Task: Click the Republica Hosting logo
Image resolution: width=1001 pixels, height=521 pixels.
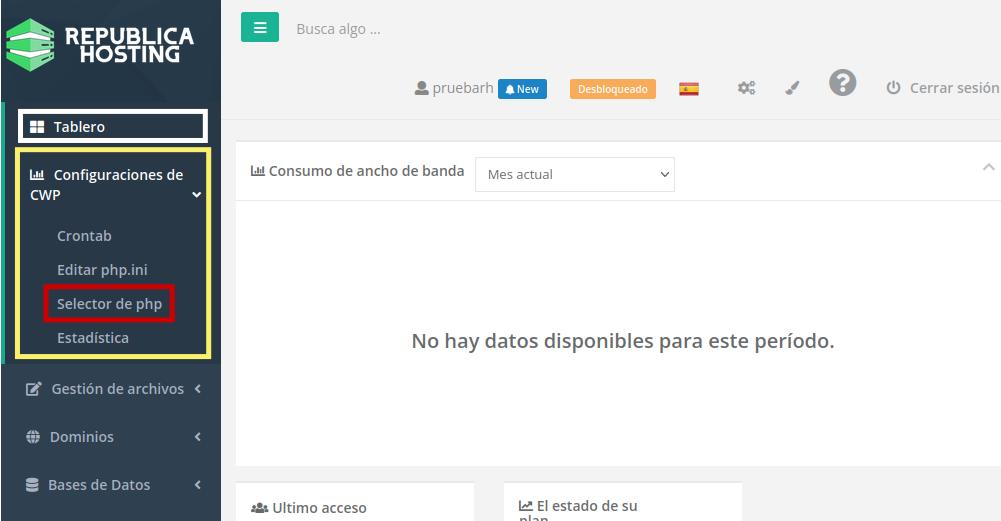Action: coord(100,45)
